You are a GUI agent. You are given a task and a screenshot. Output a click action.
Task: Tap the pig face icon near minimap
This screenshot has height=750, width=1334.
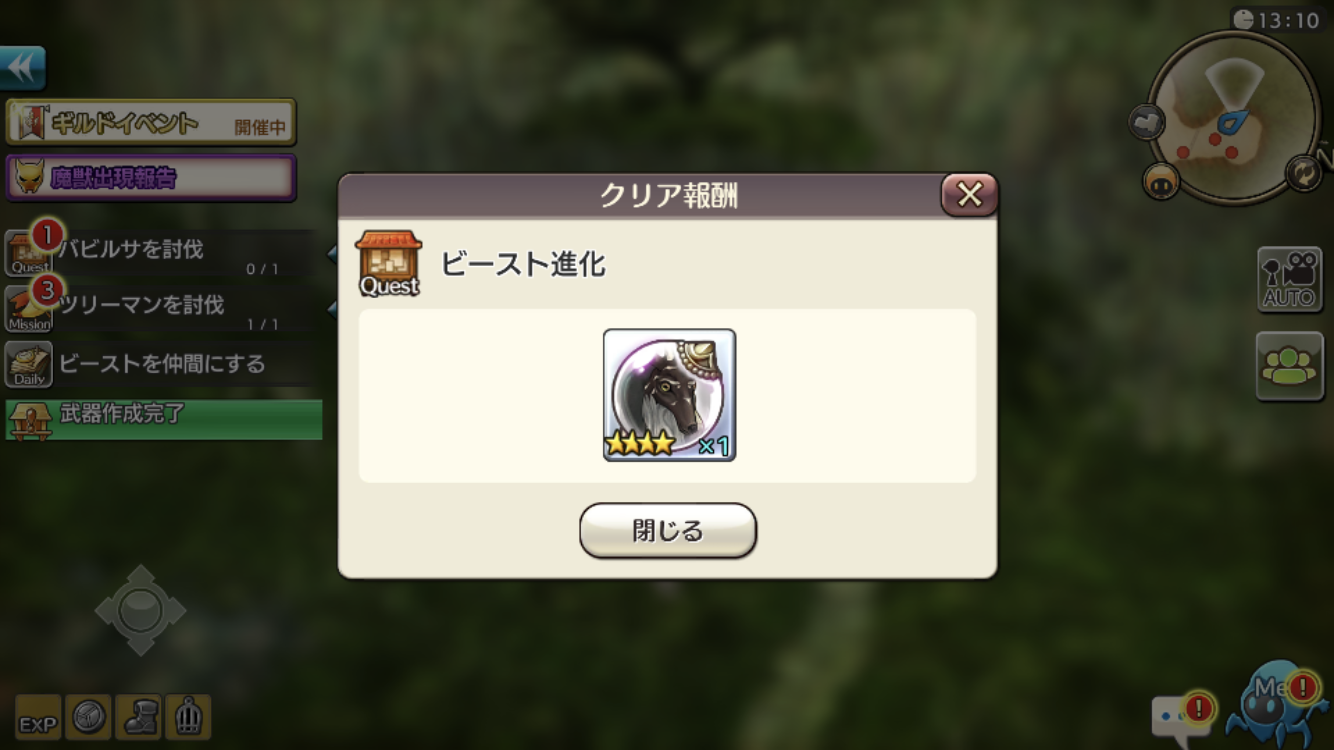(1161, 182)
